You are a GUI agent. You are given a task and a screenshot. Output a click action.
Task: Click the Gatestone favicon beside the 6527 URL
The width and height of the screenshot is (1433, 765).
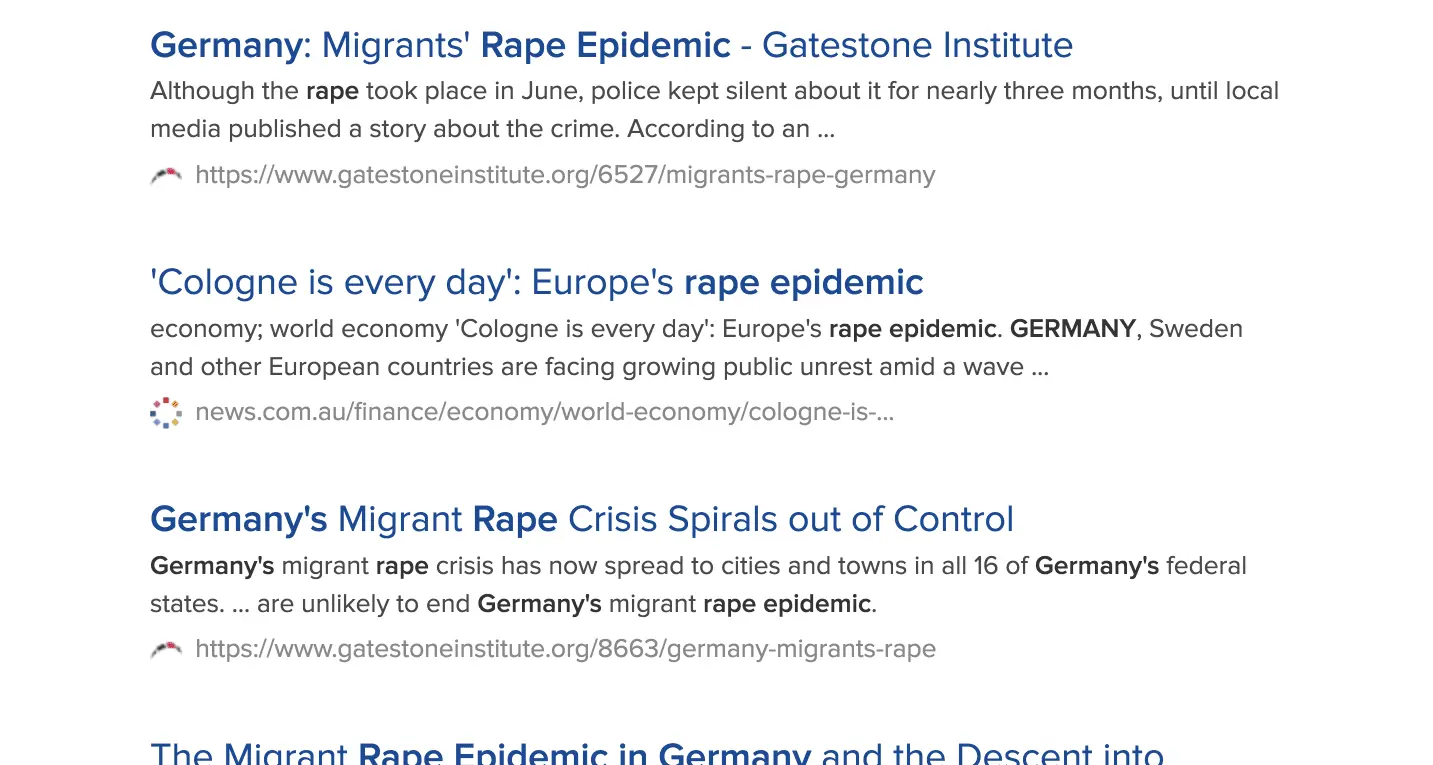point(166,176)
